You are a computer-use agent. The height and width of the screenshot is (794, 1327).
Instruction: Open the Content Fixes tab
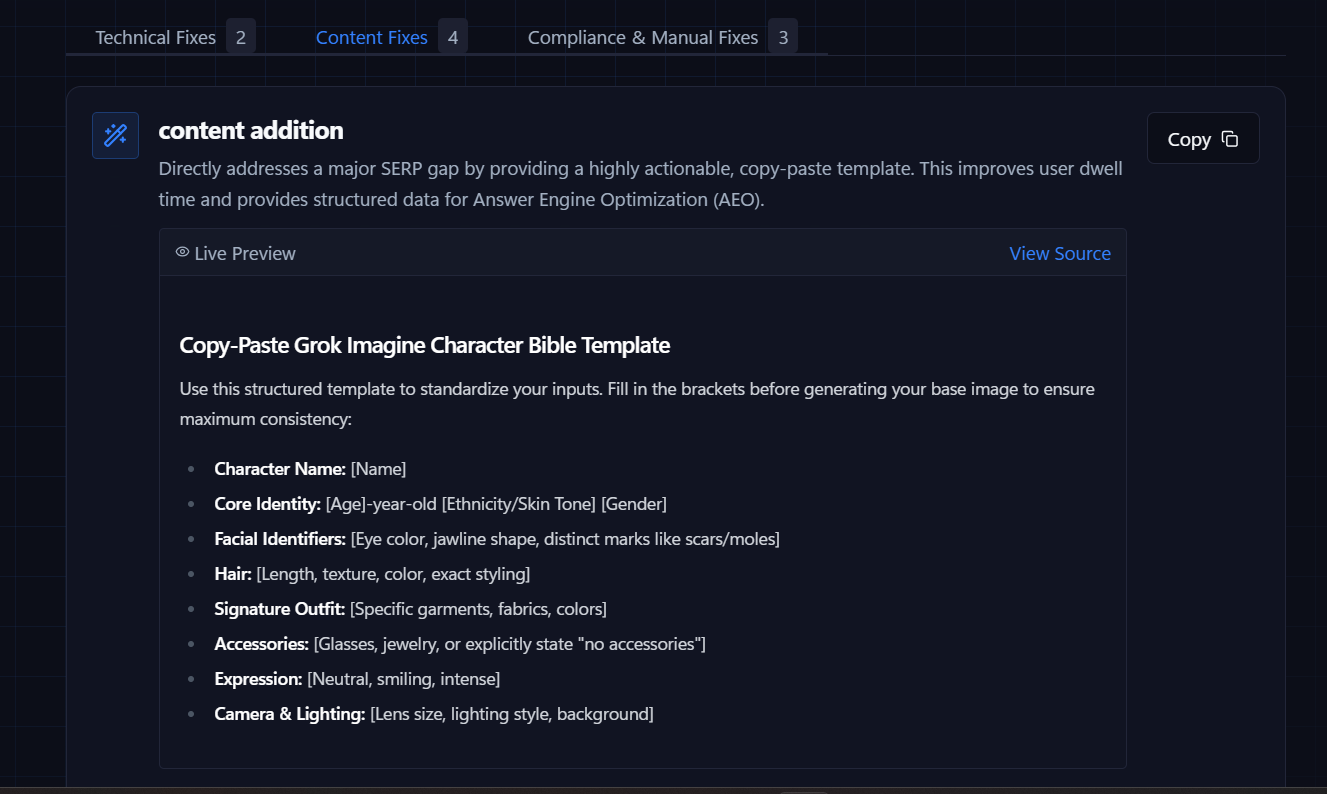(372, 37)
